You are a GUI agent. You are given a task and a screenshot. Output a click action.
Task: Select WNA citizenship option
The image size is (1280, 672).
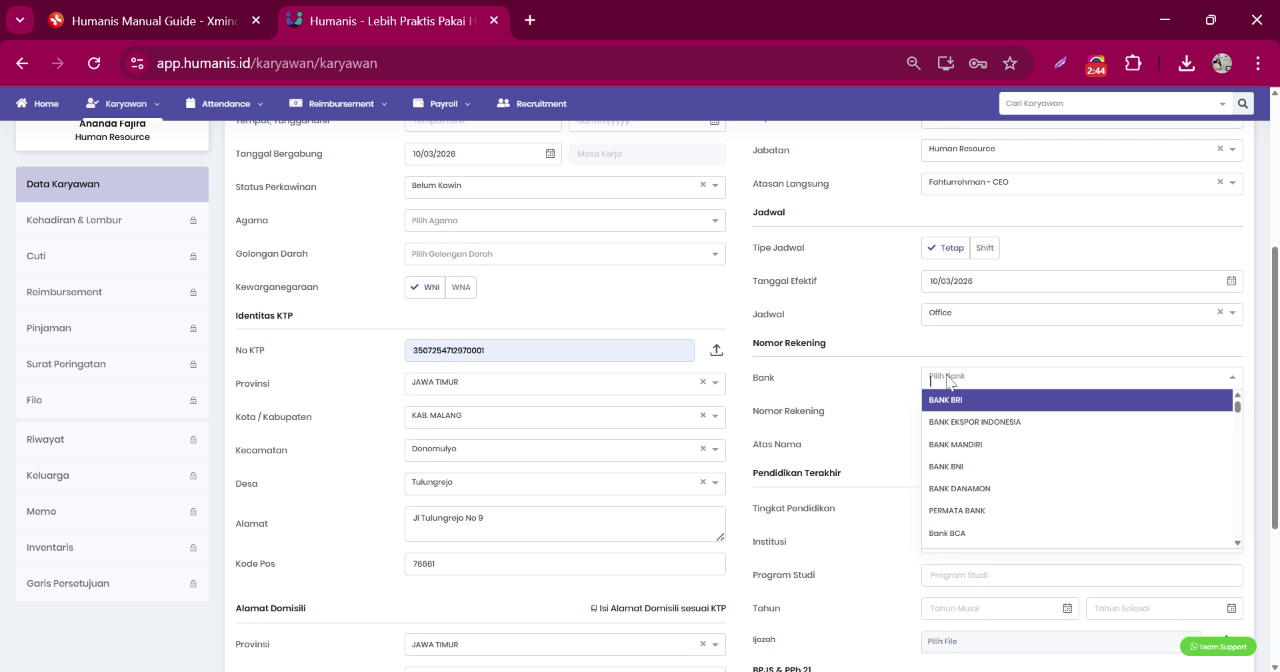(x=461, y=287)
